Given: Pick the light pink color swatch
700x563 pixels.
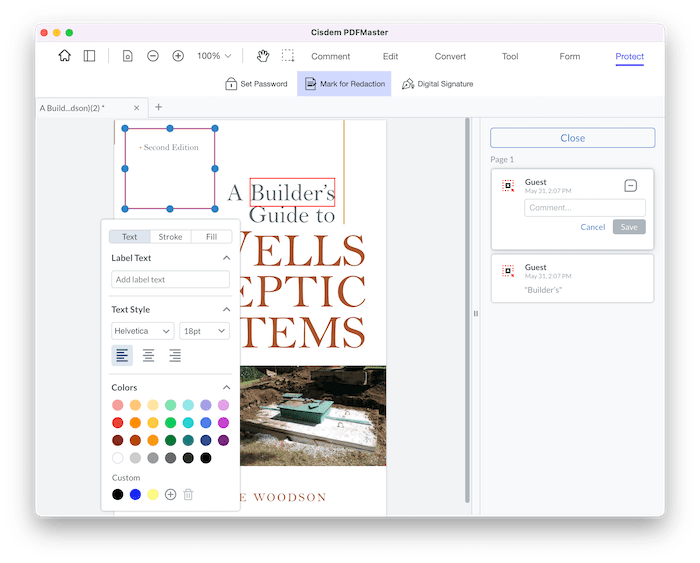Looking at the screenshot, I should pos(117,405).
